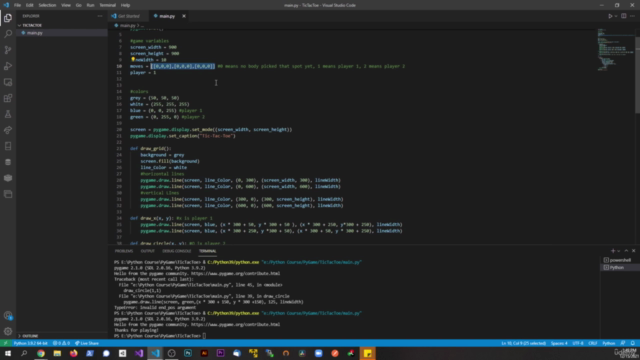This screenshot has height=360, width=640.
Task: Open the Terminal menu
Action: pos(107,5)
